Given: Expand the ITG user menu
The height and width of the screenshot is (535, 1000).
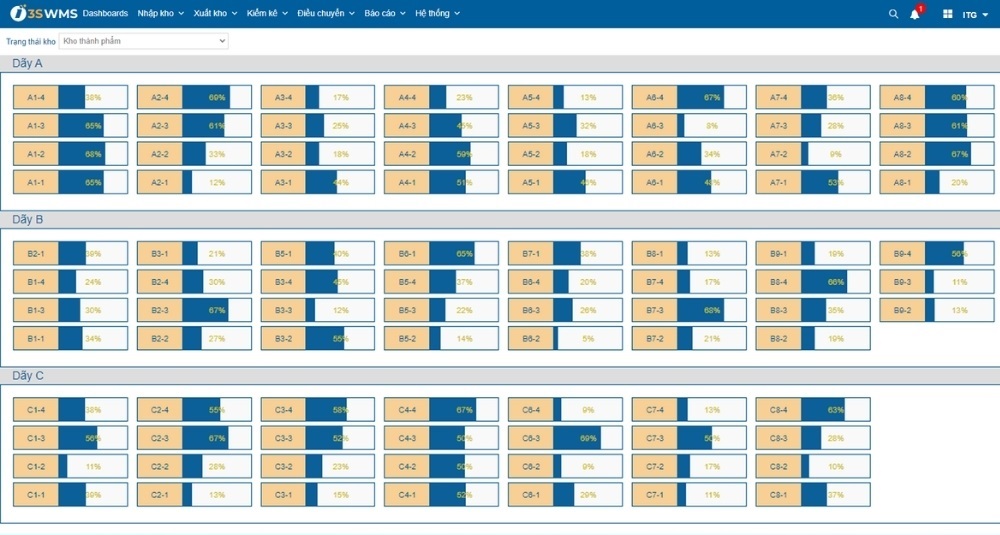Looking at the screenshot, I should (x=975, y=14).
